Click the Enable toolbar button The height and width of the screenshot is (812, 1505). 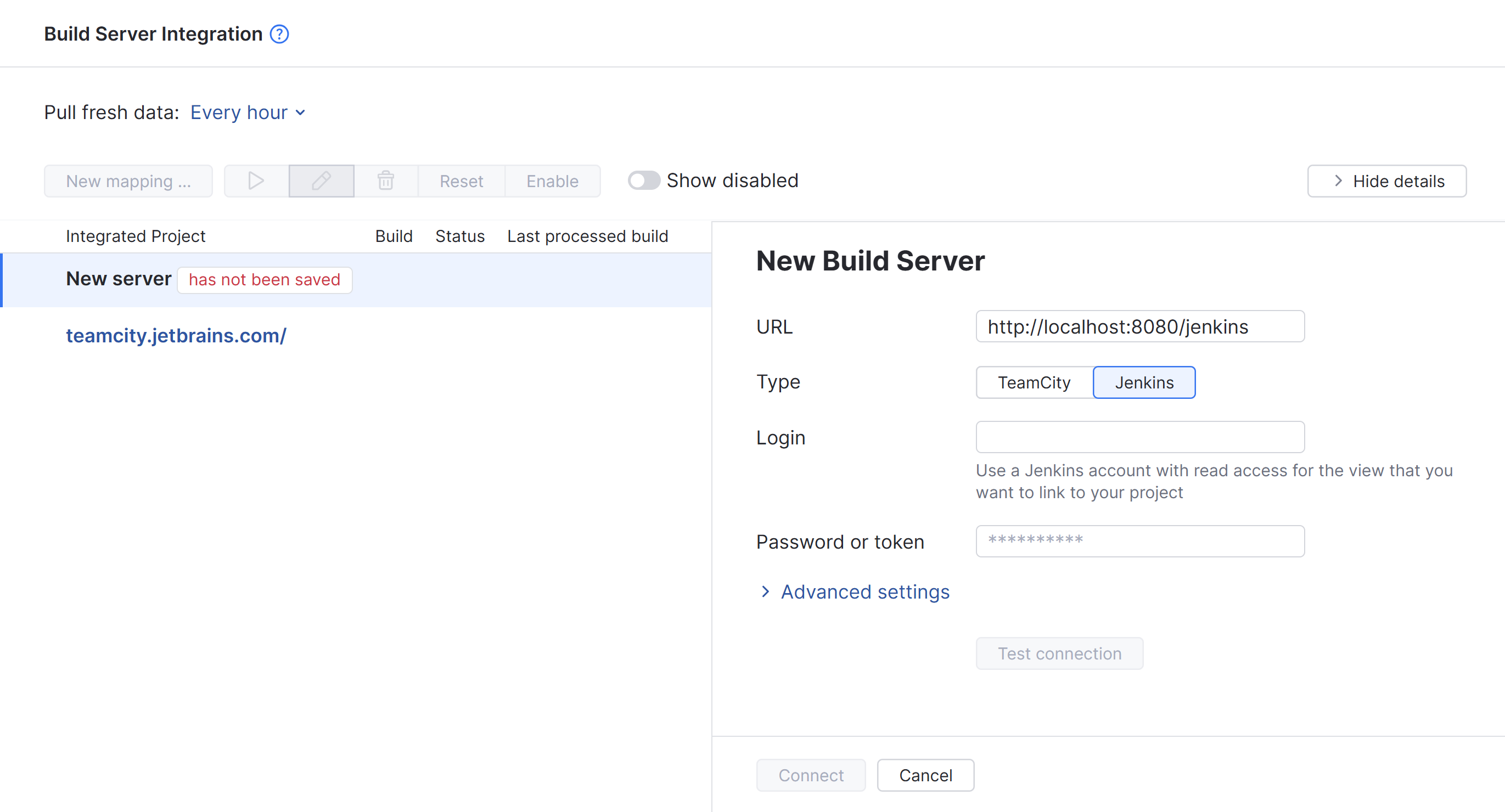(552, 181)
